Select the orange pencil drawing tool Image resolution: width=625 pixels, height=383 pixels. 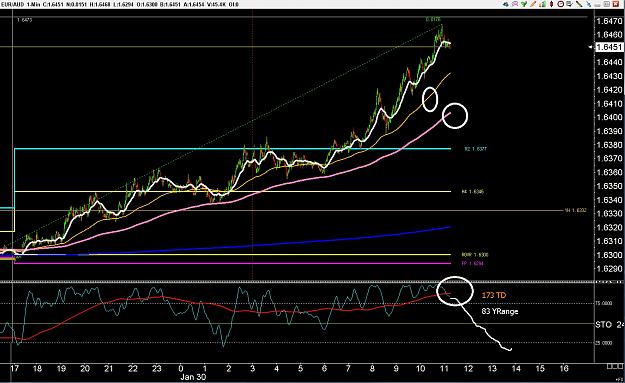coord(533,4)
